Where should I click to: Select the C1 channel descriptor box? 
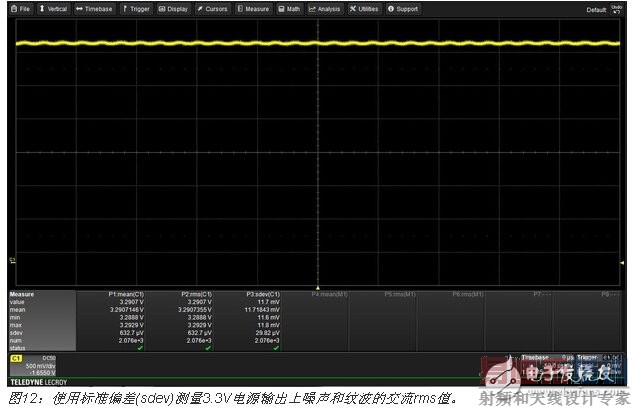[33, 365]
